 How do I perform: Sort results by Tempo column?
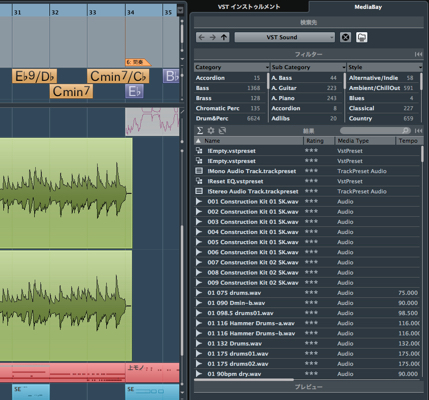(x=409, y=141)
